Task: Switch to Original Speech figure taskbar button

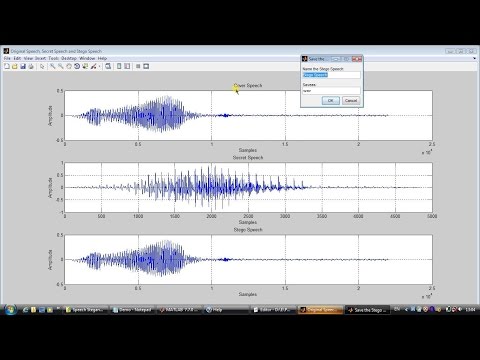Action: 320,310
